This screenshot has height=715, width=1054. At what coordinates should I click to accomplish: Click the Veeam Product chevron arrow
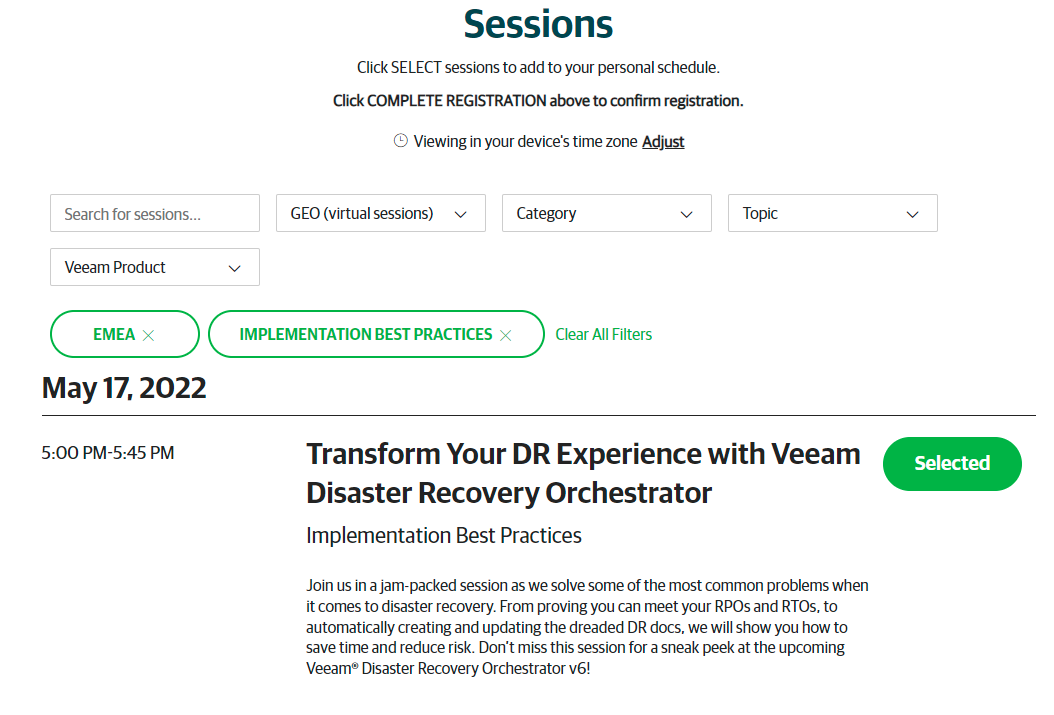(x=235, y=268)
